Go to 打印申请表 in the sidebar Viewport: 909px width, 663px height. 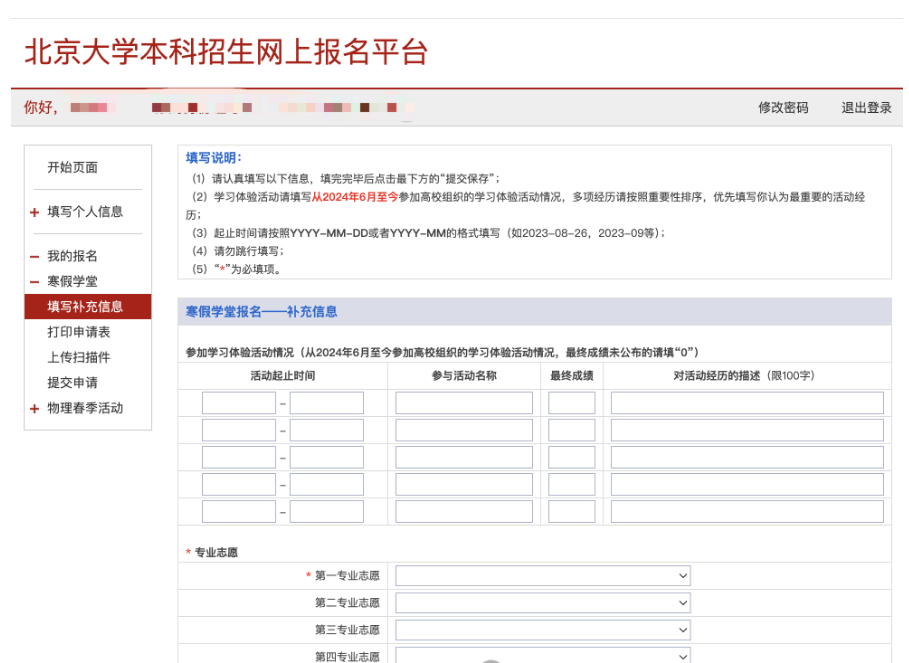[x=79, y=332]
